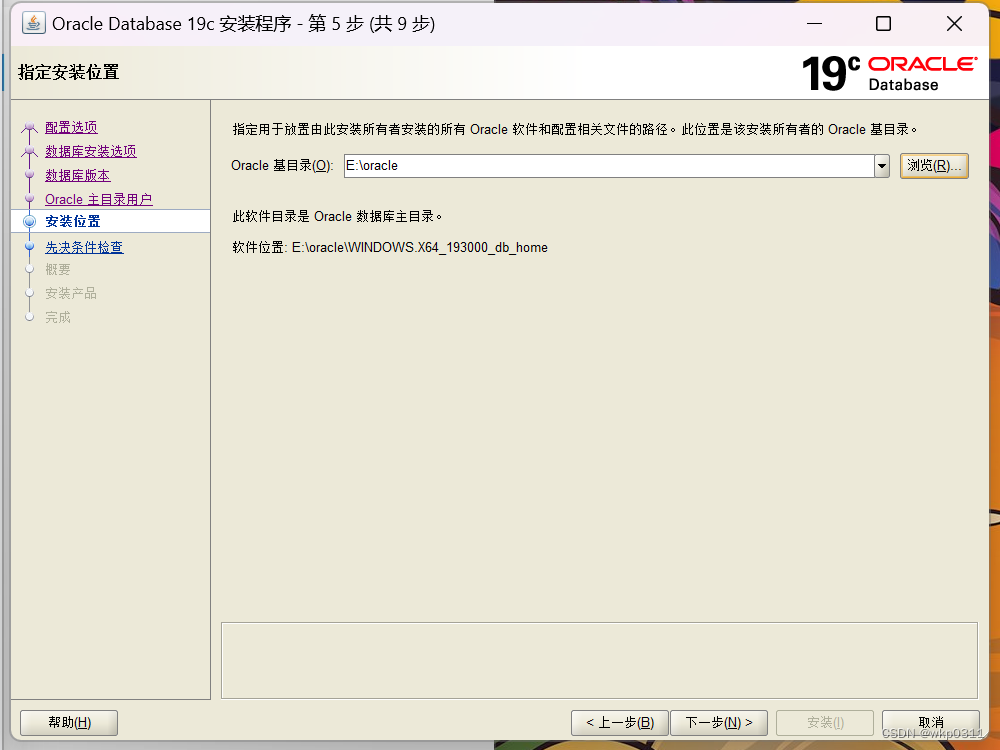Screen dimensions: 1000x750
Task: Expand the Oracle 基目录 dropdown arrow
Action: point(881,165)
